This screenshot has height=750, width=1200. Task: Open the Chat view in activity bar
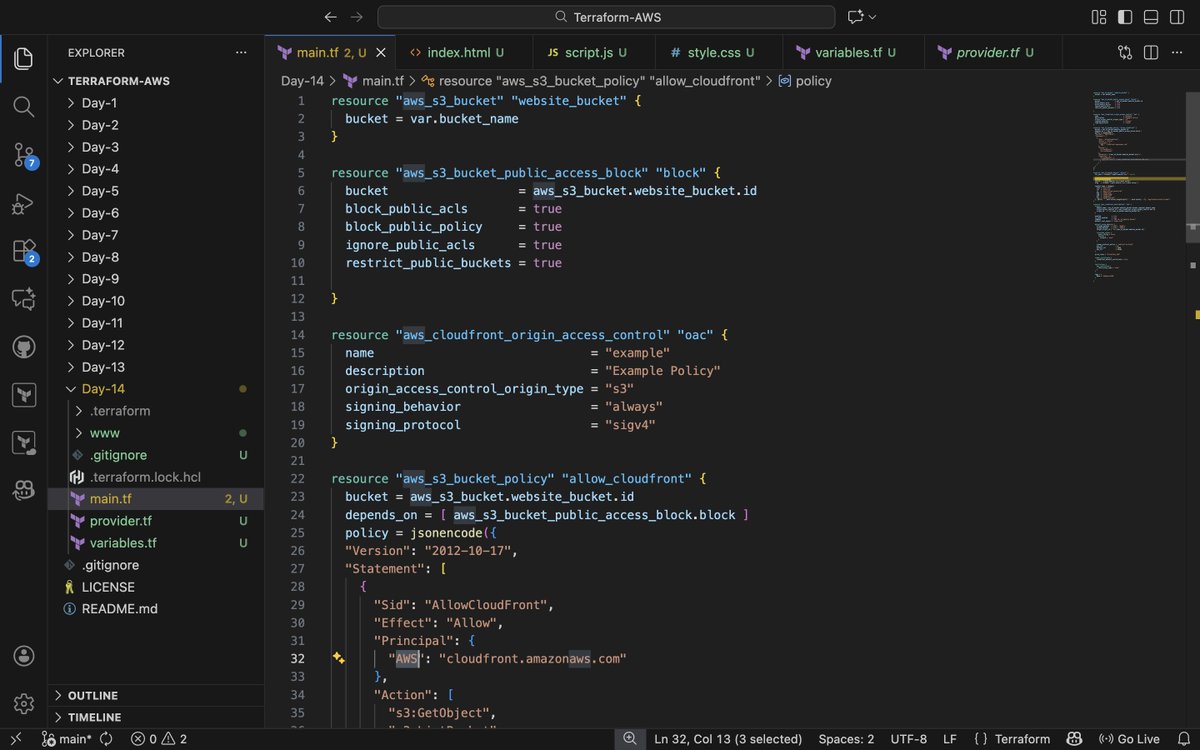coord(23,299)
